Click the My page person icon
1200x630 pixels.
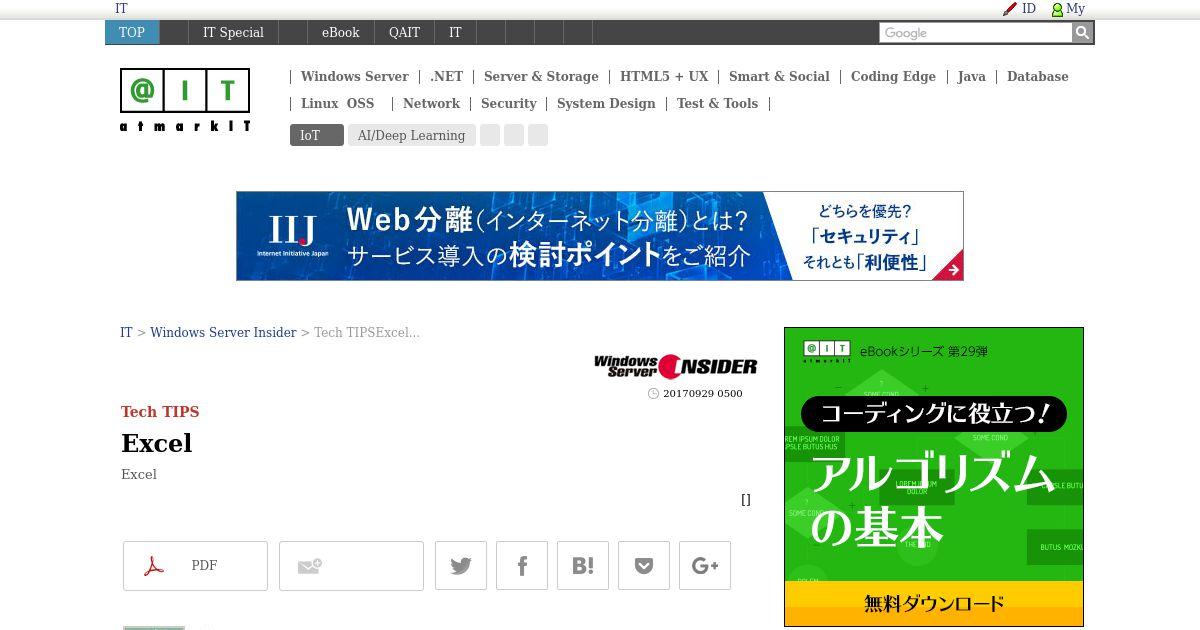coord(1057,9)
